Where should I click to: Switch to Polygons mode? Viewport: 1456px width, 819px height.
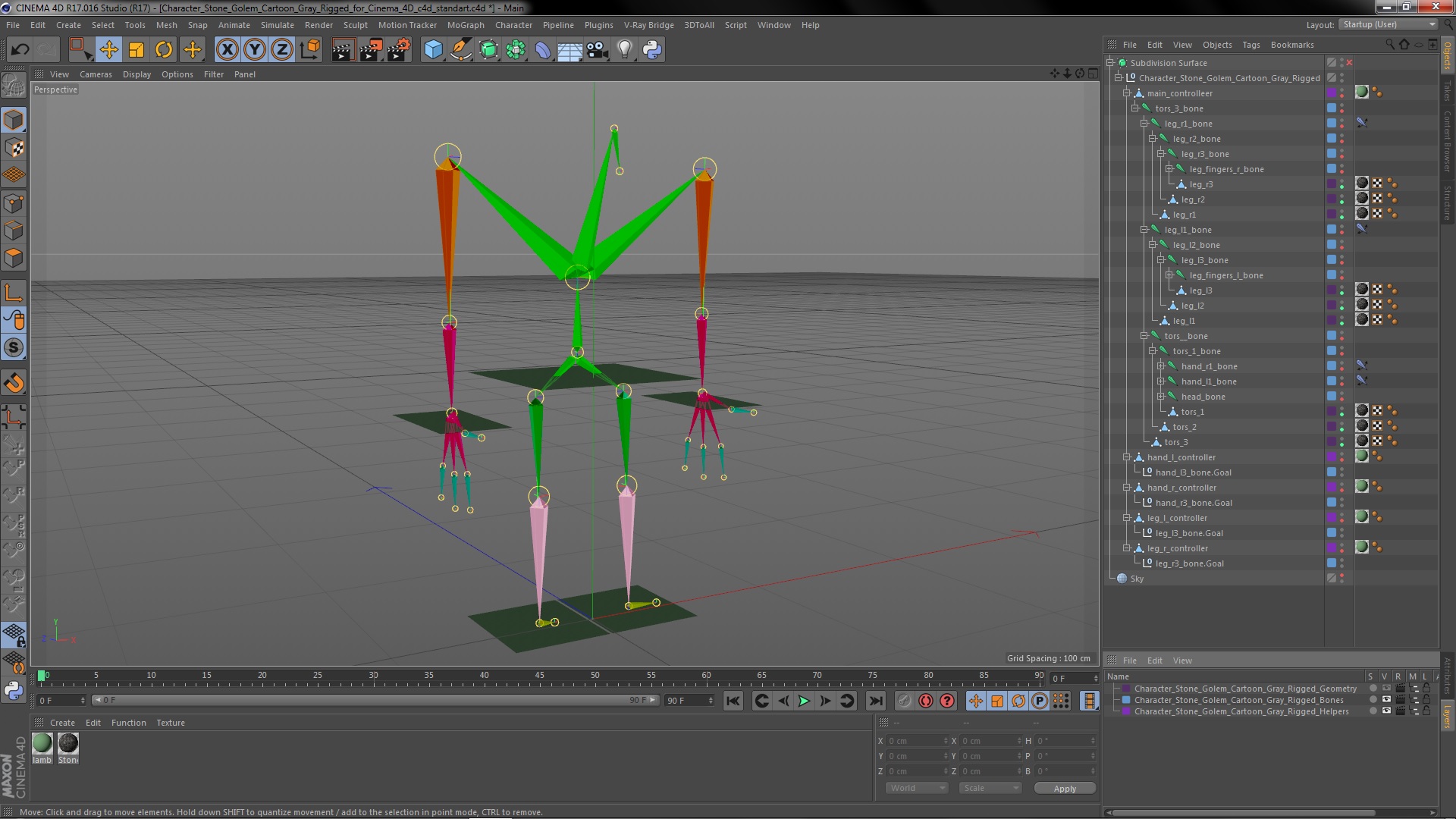[14, 258]
